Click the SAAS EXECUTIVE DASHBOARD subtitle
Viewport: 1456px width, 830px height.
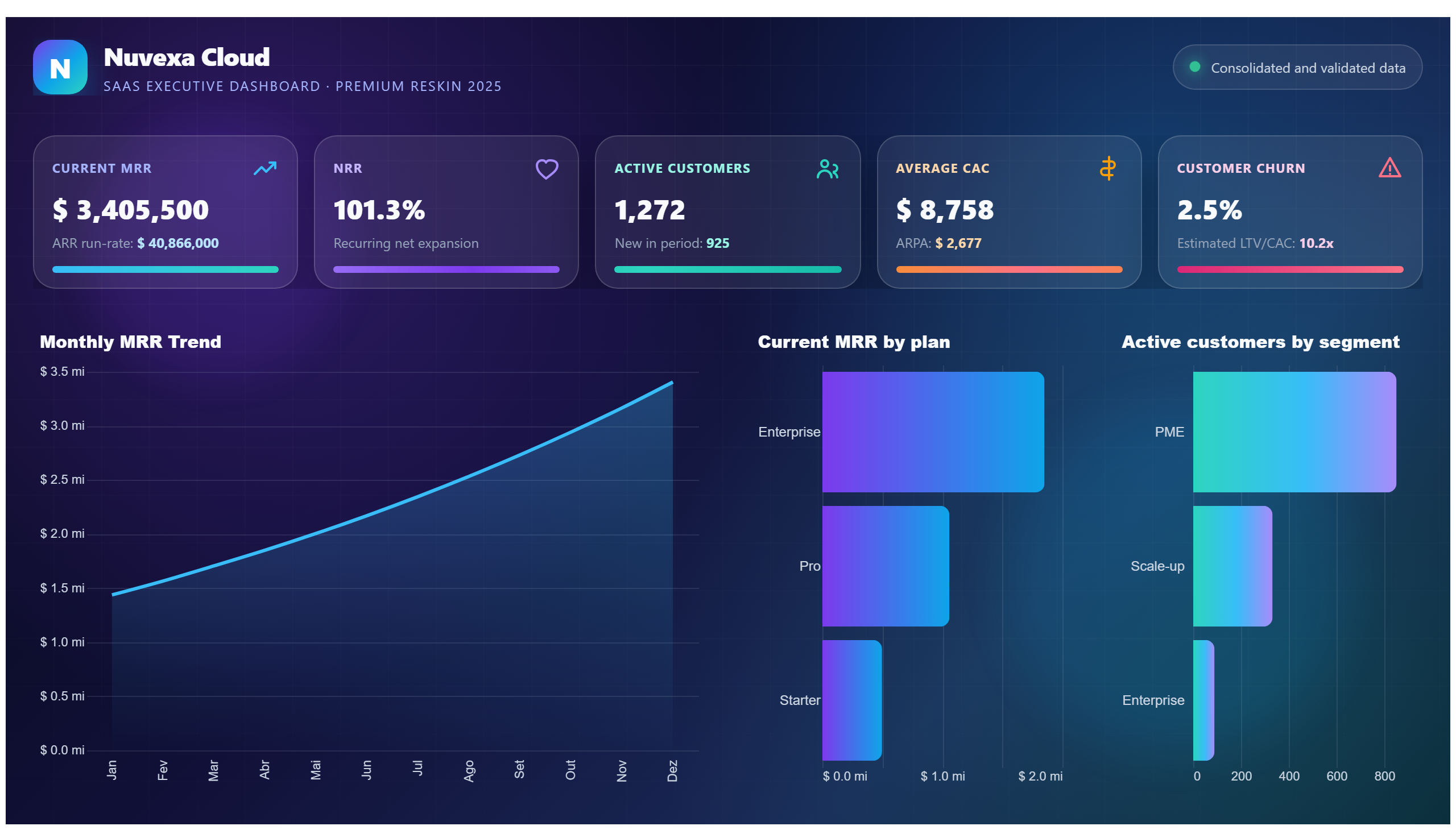click(302, 86)
